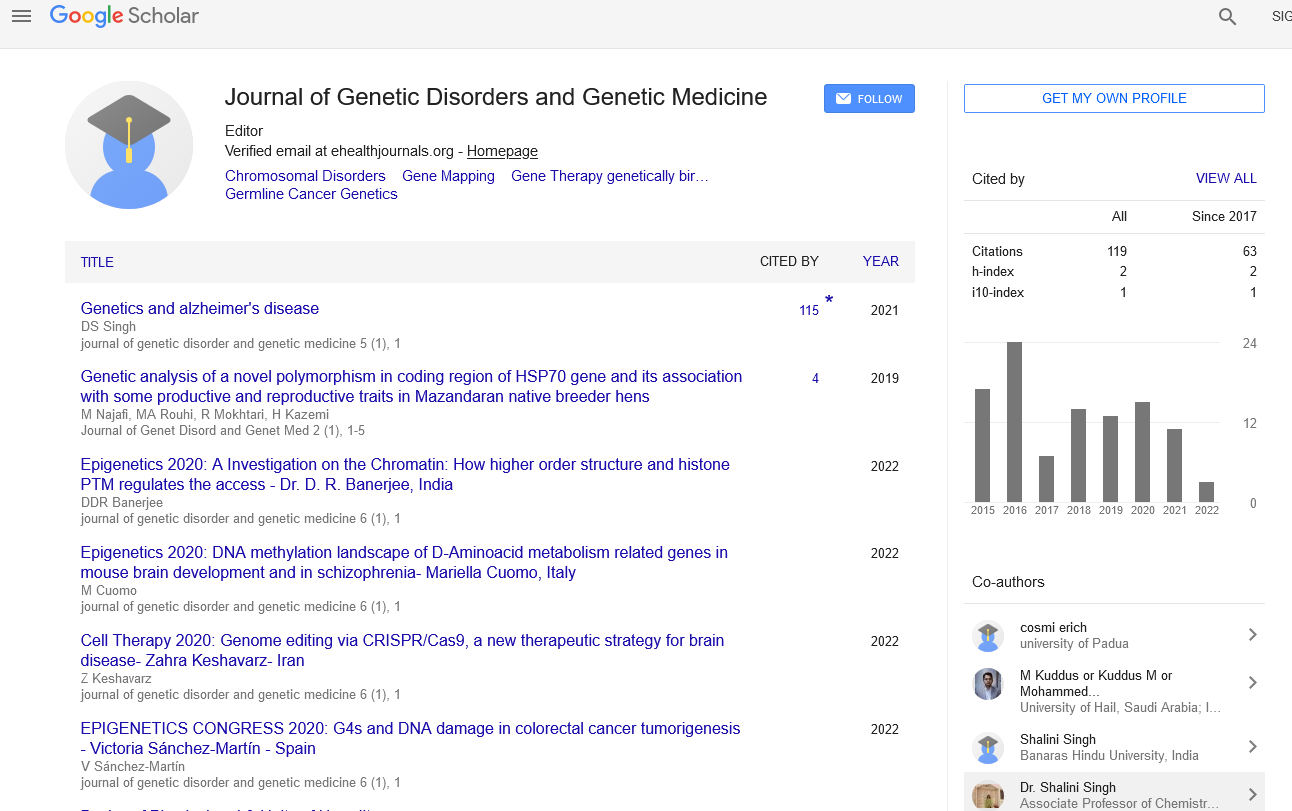Expand chevron for cosmi erich
This screenshot has width=1292, height=811.
click(1252, 635)
